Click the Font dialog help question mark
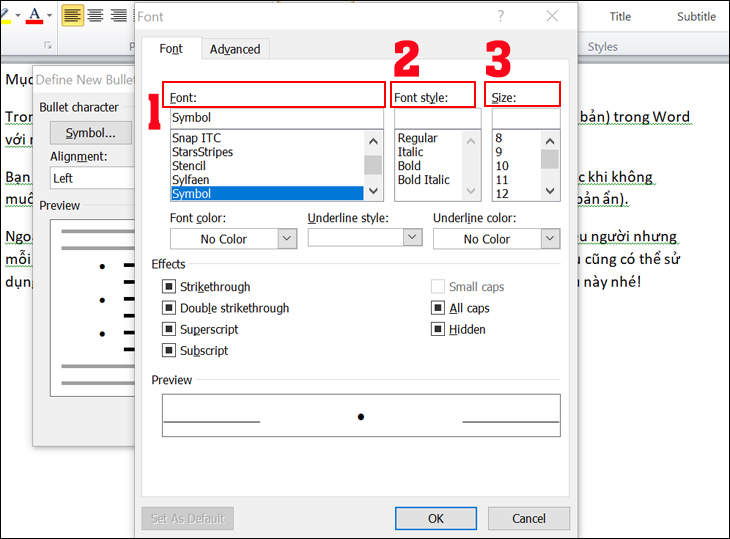Viewport: 730px width, 539px height. click(500, 16)
